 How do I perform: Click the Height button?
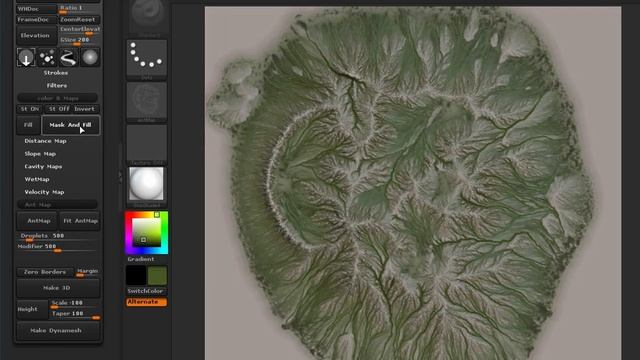tap(32, 309)
